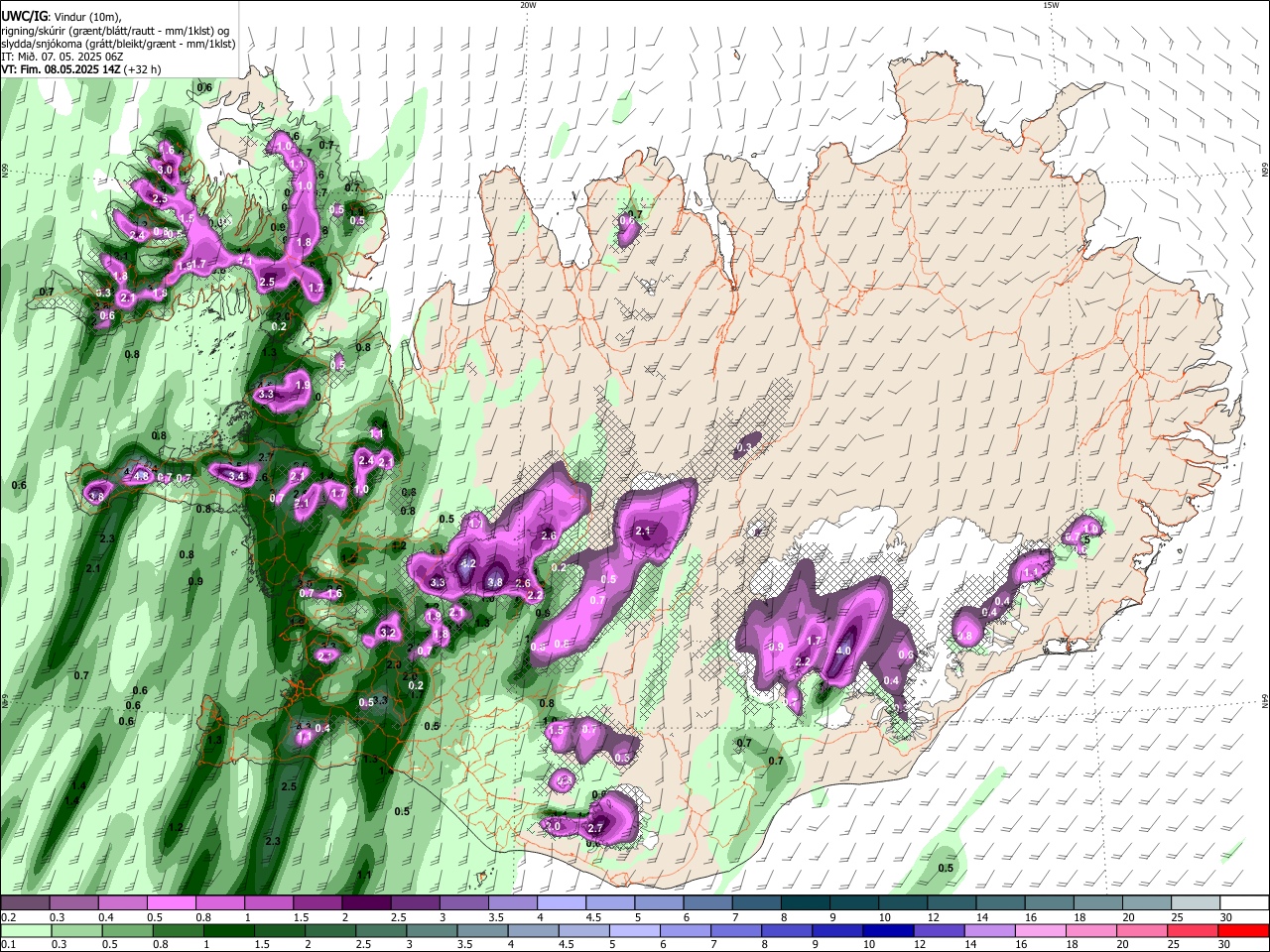Click the 3.2 precipitation value on map
The width and height of the screenshot is (1270, 952).
click(388, 633)
